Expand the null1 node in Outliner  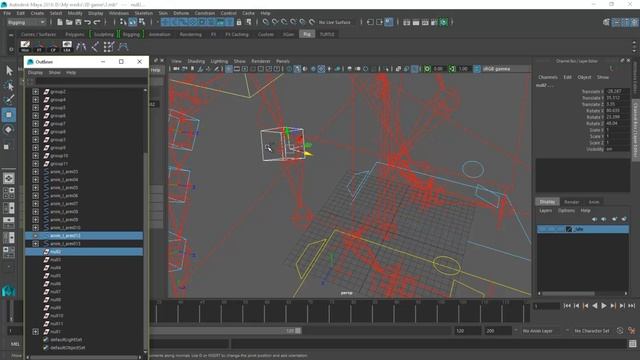(x=36, y=331)
